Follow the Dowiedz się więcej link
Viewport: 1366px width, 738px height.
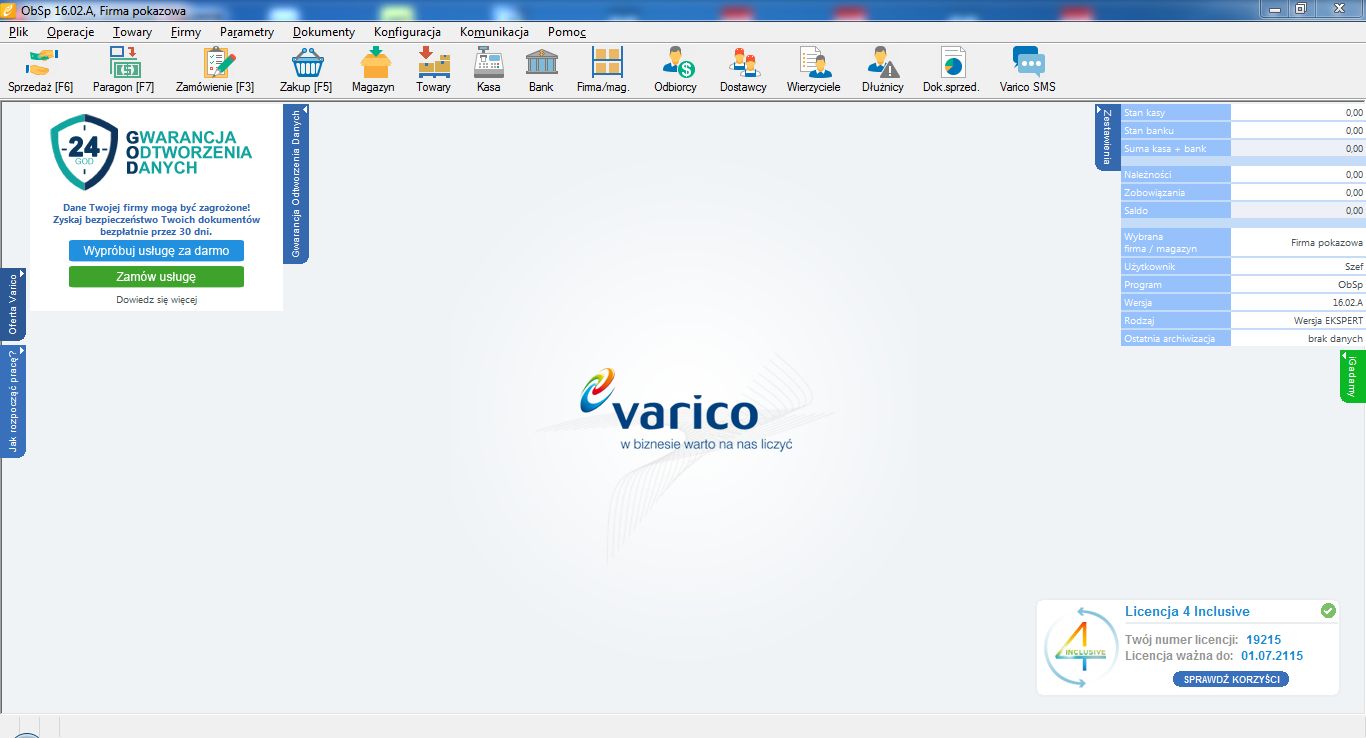pyautogui.click(x=156, y=300)
